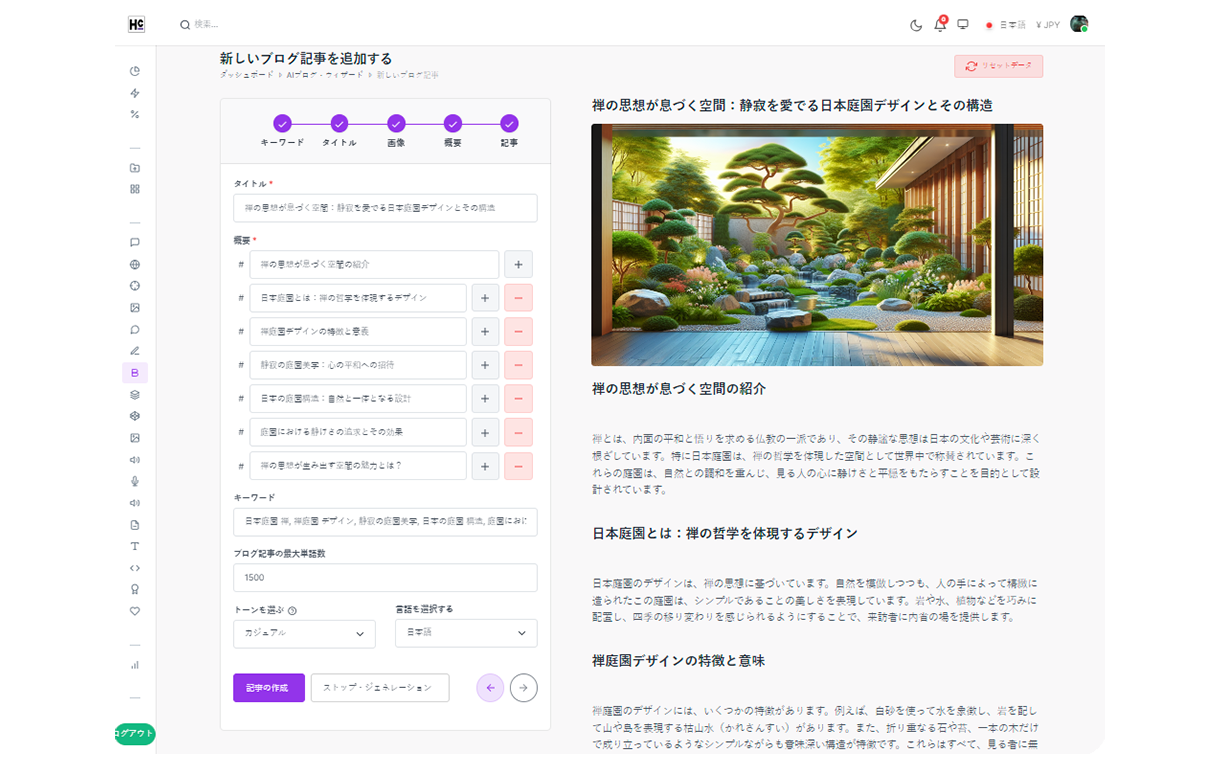Open the speaker icon directly above the microphone
1220x758 pixels.
(x=135, y=460)
